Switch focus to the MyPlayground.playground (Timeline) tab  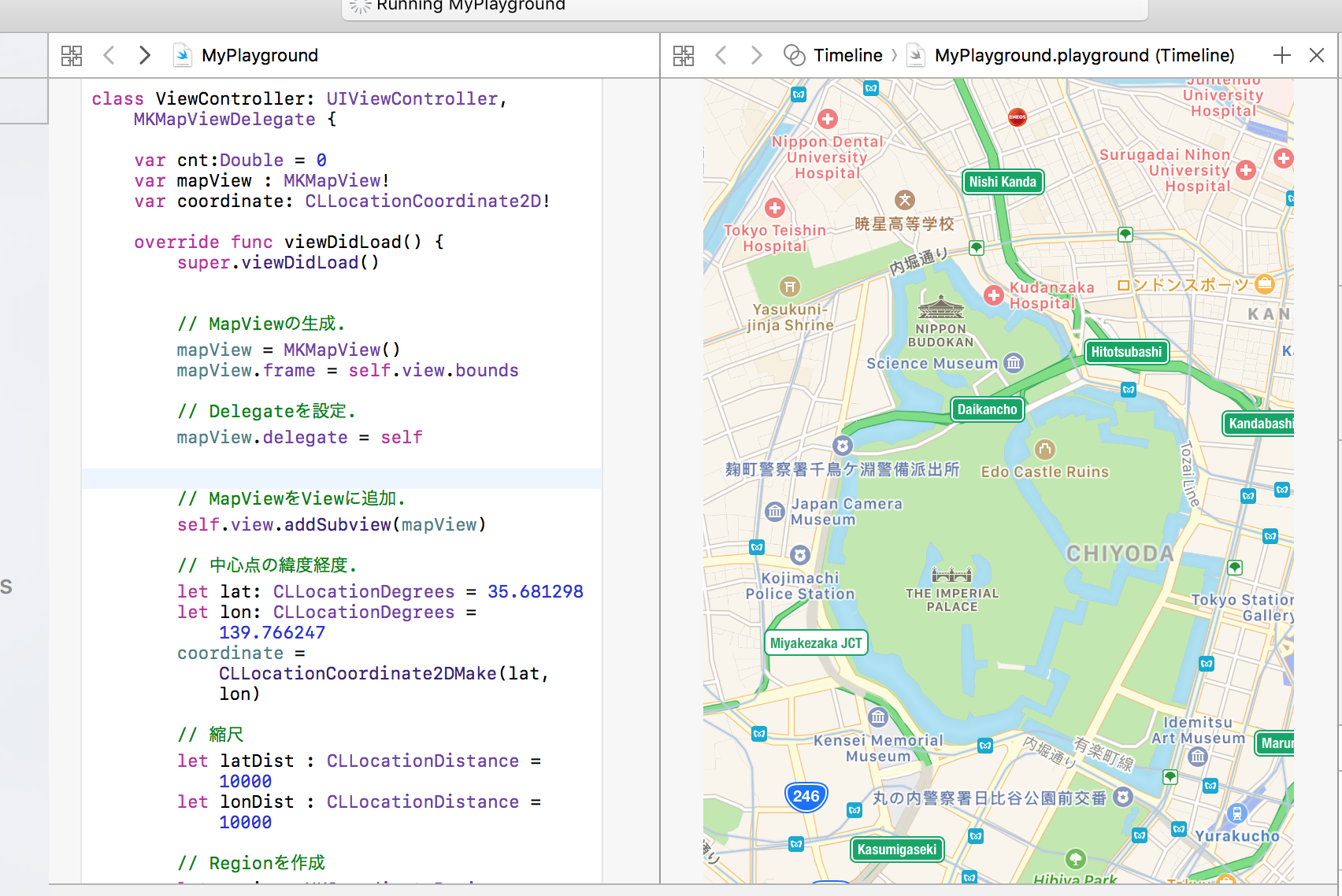[x=1084, y=55]
